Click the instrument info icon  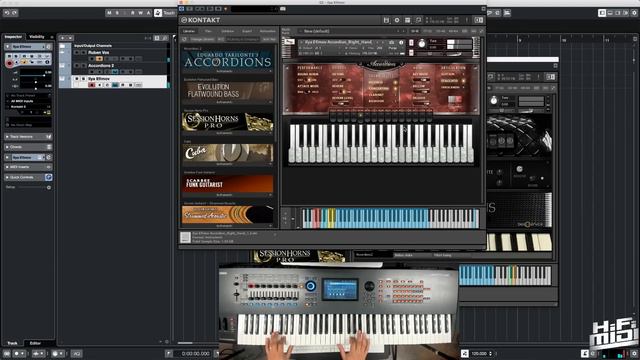coord(401,42)
